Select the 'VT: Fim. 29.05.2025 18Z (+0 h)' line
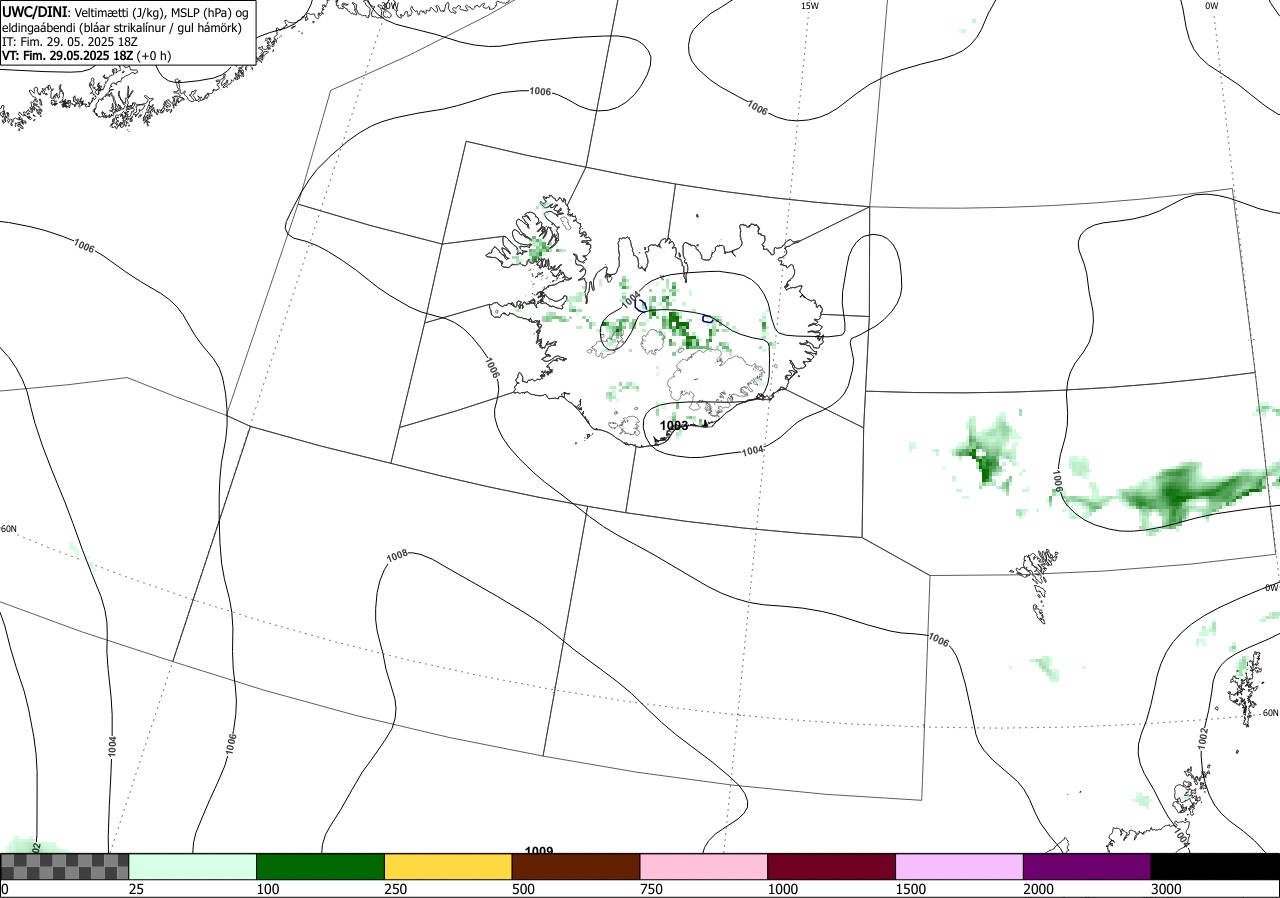The height and width of the screenshot is (898, 1280). [x=86, y=56]
